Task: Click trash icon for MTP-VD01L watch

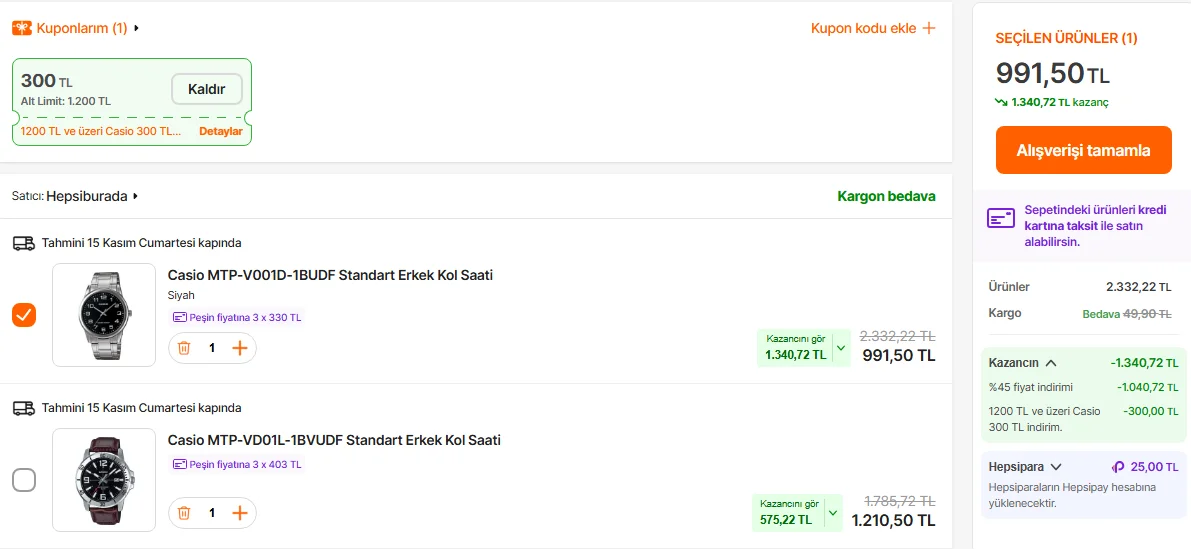Action: [x=184, y=513]
